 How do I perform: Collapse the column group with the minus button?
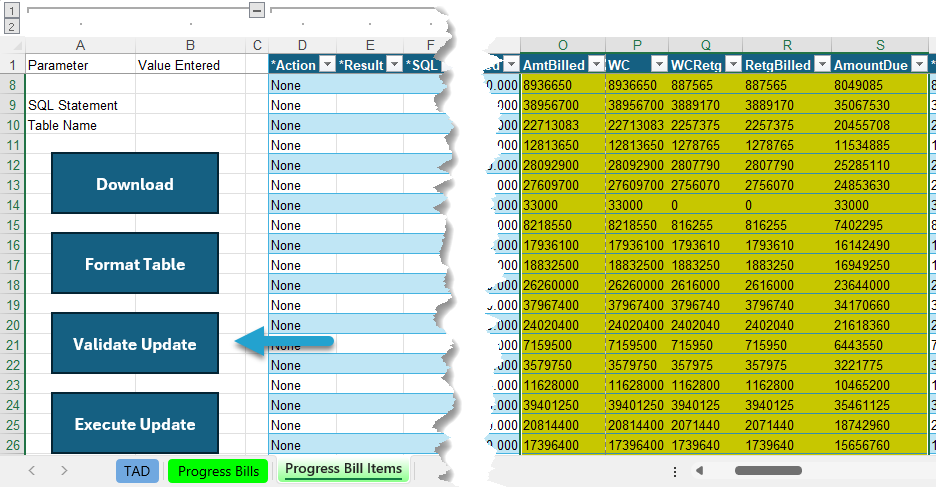pos(257,10)
